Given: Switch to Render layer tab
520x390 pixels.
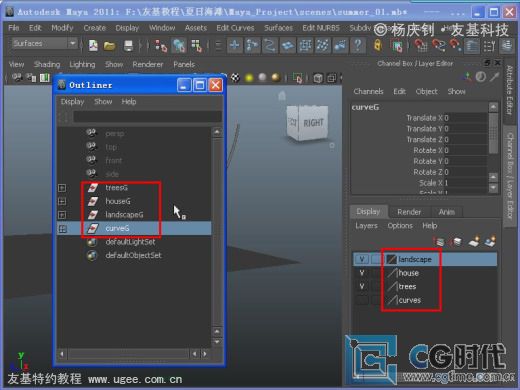Looking at the screenshot, I should (409, 212).
